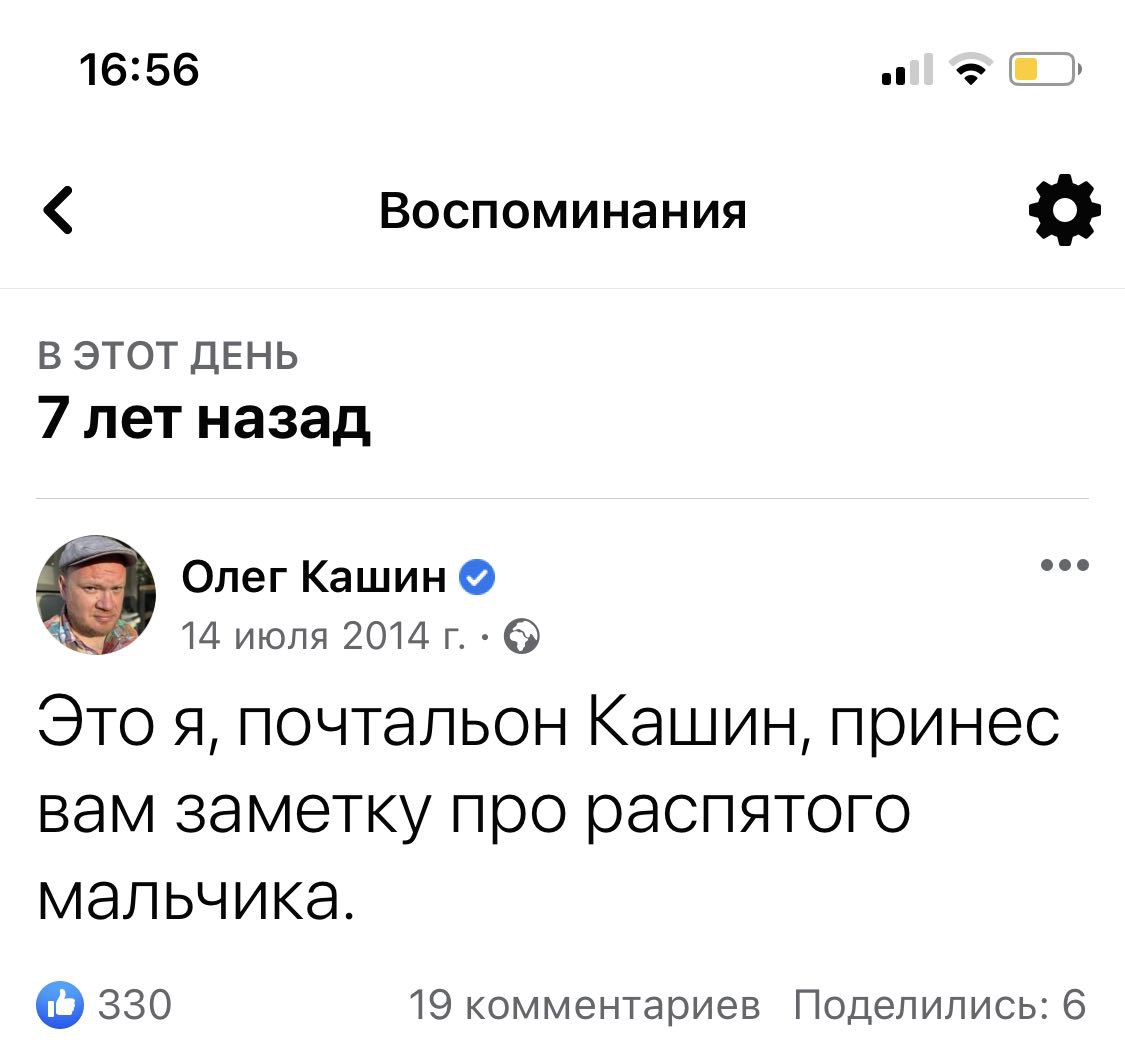Tap the 16:56 clock in status bar

[139, 71]
